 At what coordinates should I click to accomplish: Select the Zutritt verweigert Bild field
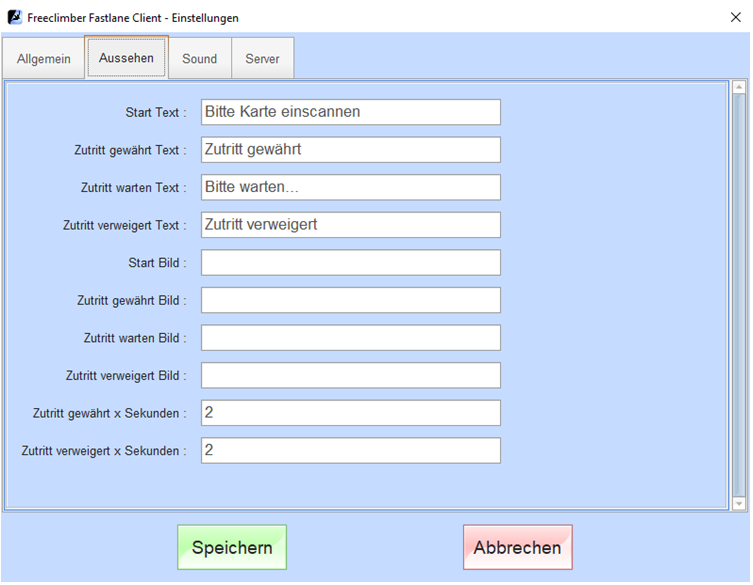click(350, 375)
